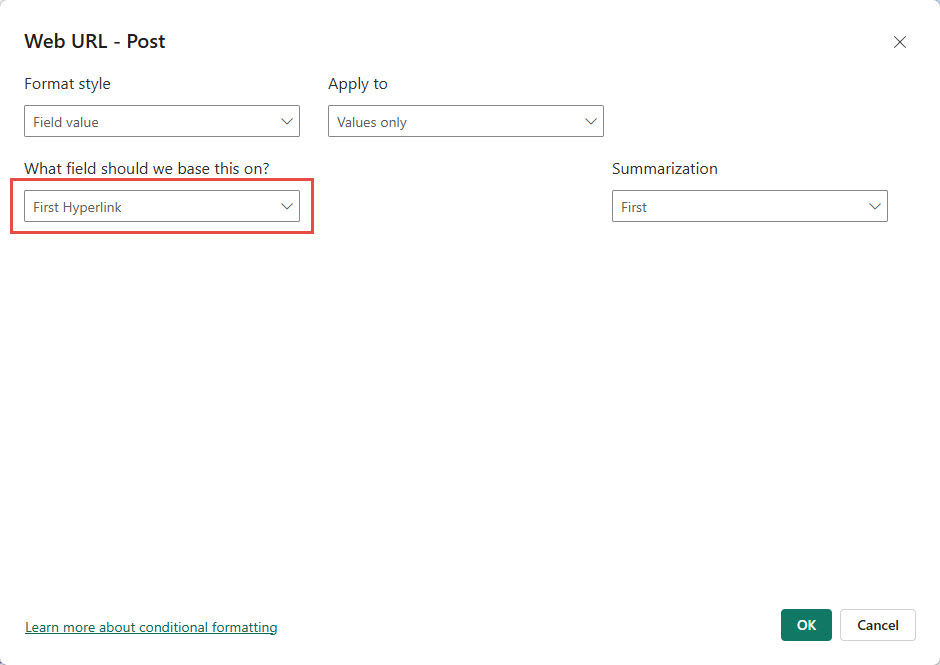Select the Values only text in Apply to
The image size is (940, 665).
coord(372,122)
